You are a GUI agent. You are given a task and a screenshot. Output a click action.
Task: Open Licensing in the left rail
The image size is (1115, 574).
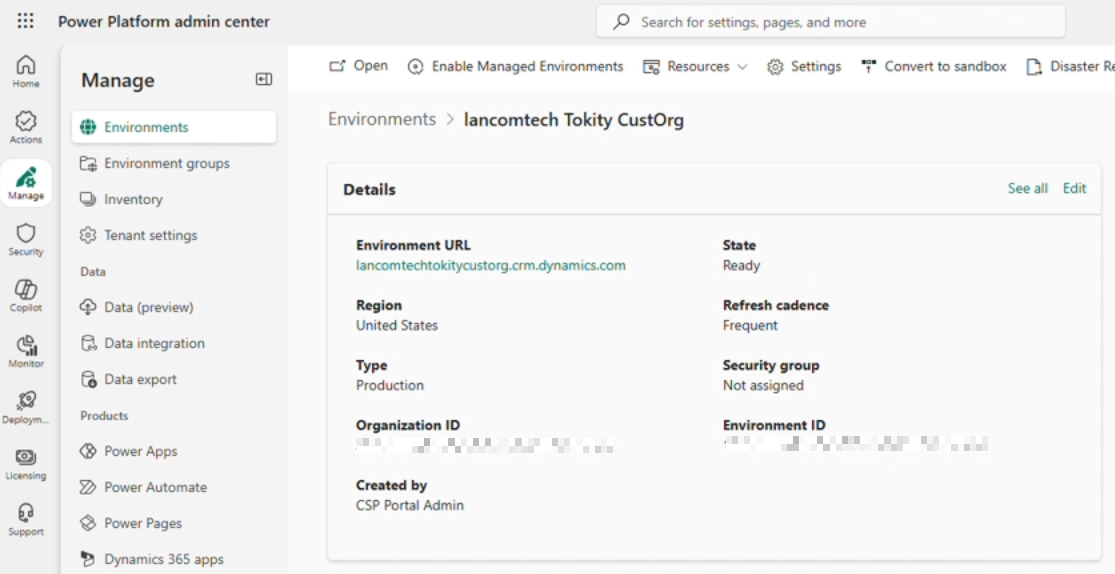(x=26, y=463)
